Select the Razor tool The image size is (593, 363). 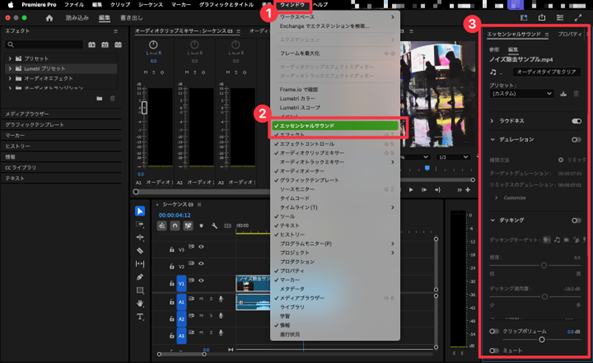click(x=140, y=250)
